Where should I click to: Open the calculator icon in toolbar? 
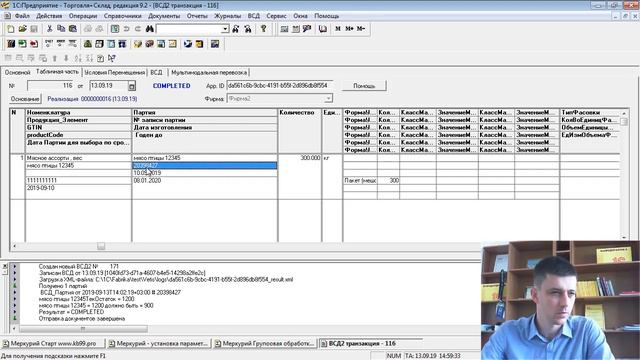coord(284,29)
